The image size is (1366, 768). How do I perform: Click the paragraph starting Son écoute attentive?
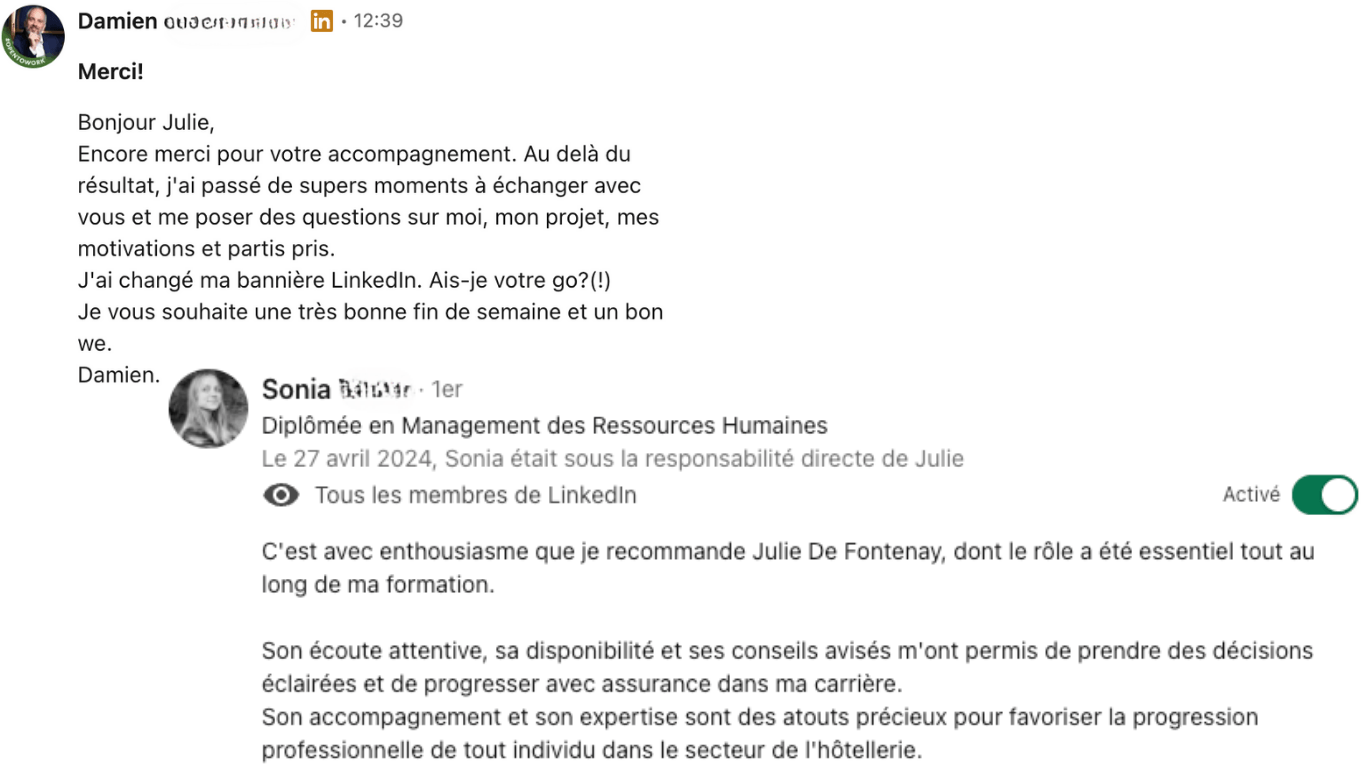tap(787, 668)
